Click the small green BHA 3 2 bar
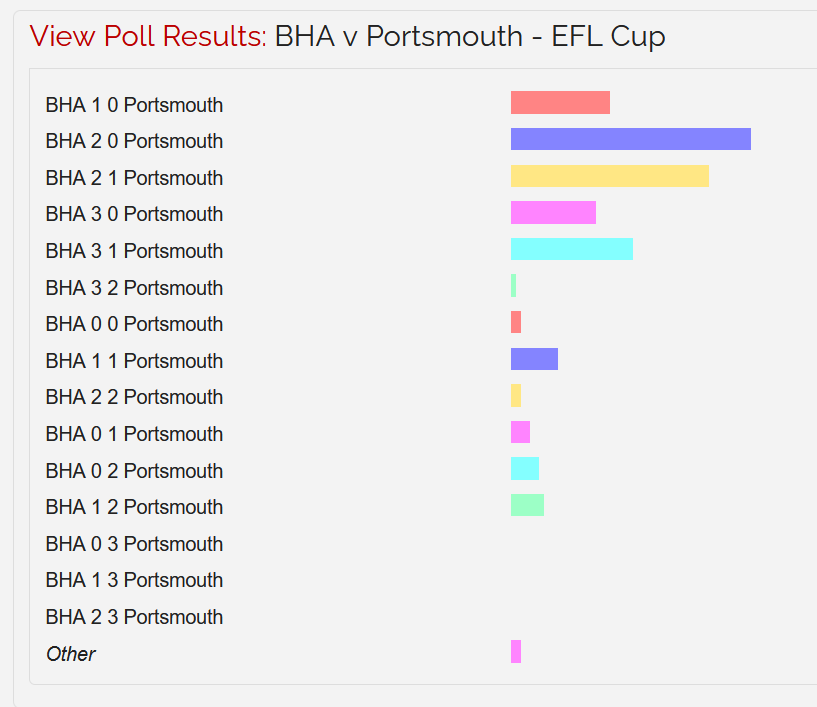817x707 pixels. click(x=513, y=286)
